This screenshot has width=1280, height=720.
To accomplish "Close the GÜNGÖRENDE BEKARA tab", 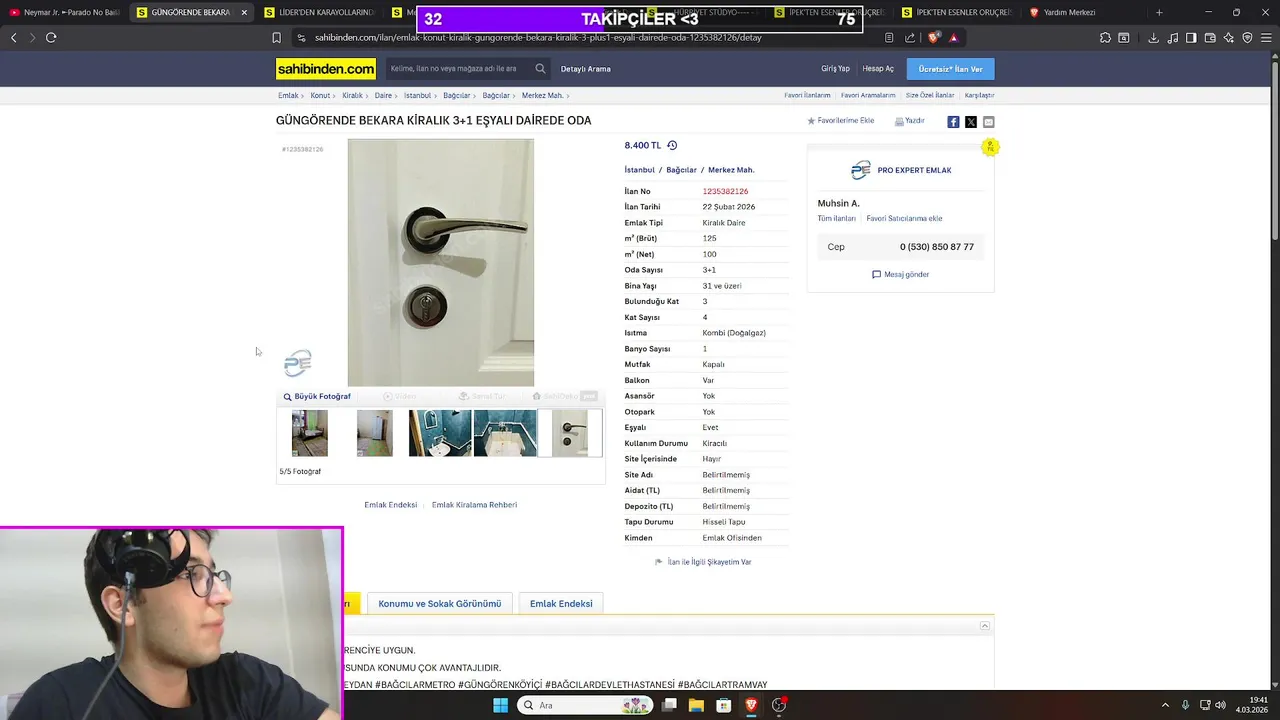I will [x=244, y=12].
